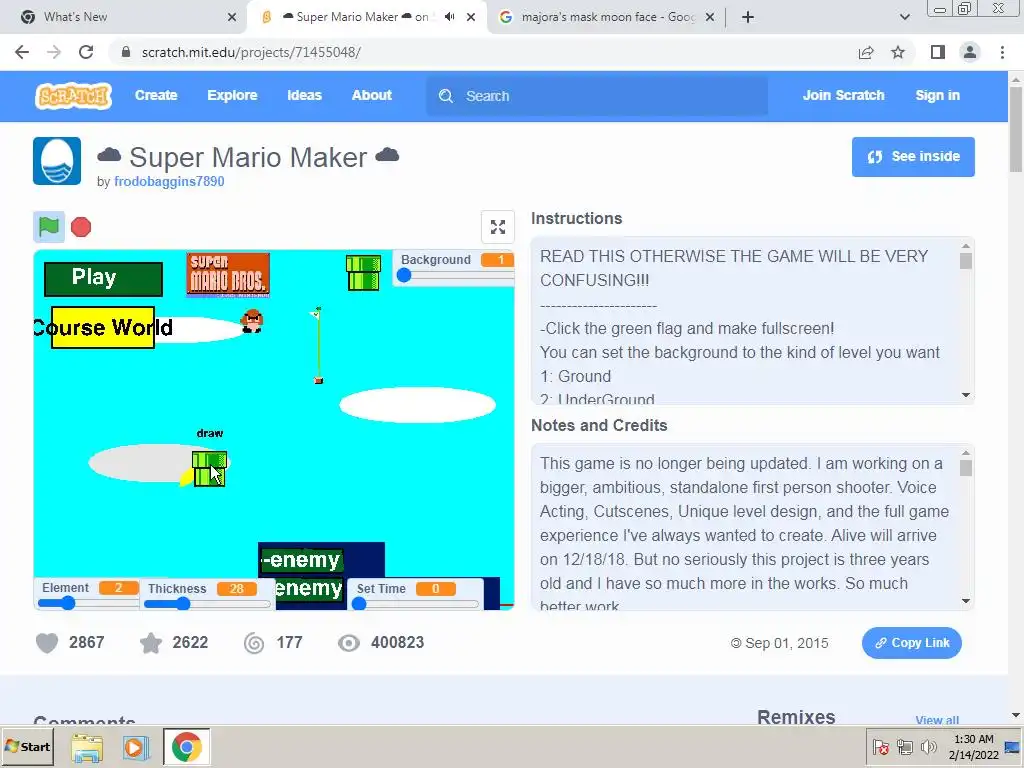Adjust the Background slider
Screen dimensions: 1024x768
454,276
